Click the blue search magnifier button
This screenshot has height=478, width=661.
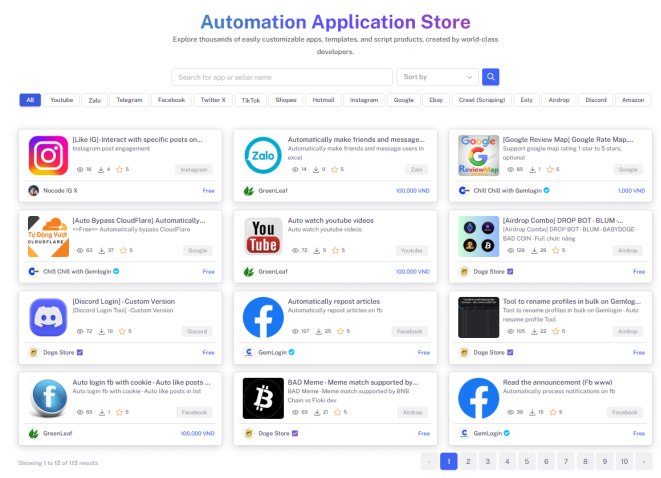490,77
